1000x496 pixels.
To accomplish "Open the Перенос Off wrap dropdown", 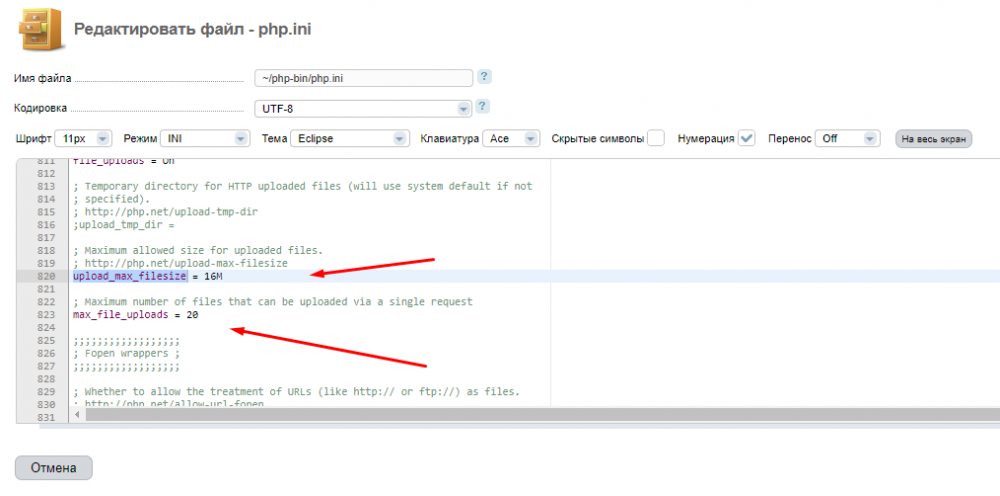I will 846,139.
